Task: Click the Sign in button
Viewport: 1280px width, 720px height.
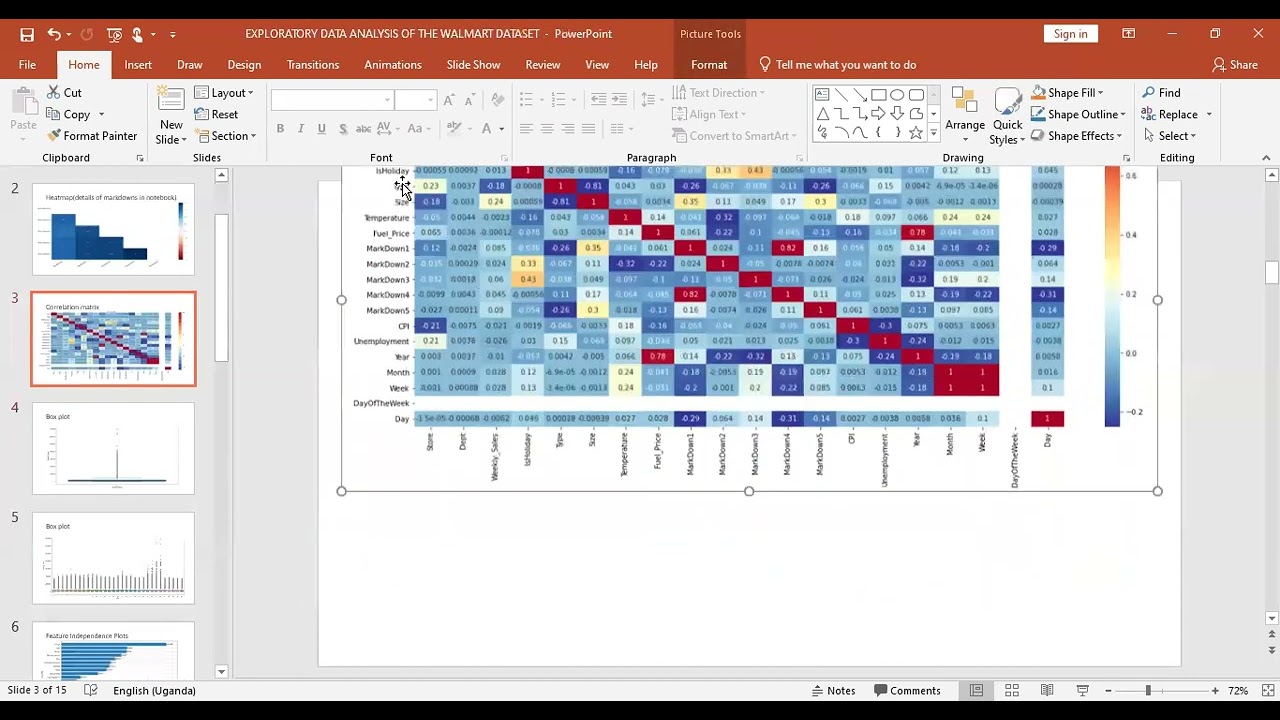Action: tap(1070, 34)
